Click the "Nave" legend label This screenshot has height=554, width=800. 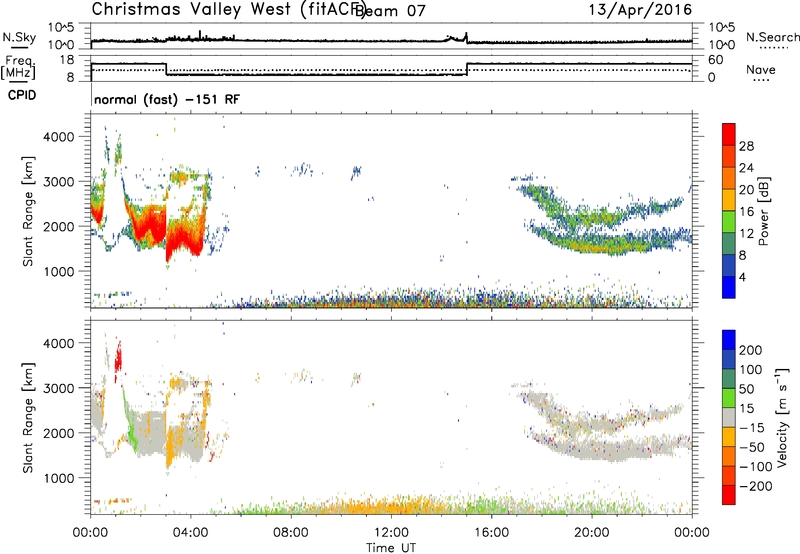click(x=761, y=69)
